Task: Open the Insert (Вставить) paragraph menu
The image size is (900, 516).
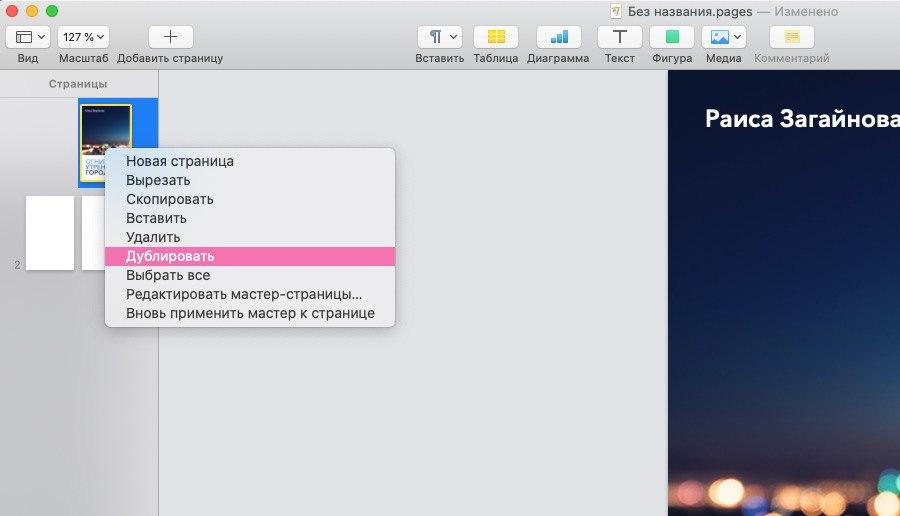Action: [x=440, y=37]
